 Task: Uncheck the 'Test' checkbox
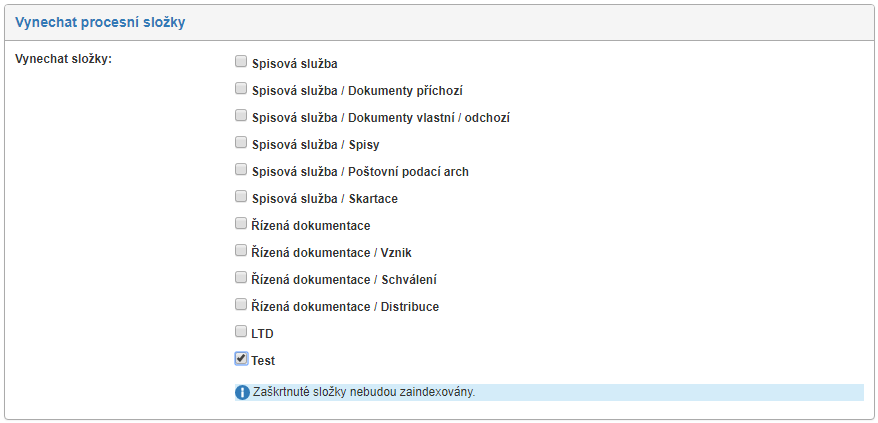tap(241, 359)
